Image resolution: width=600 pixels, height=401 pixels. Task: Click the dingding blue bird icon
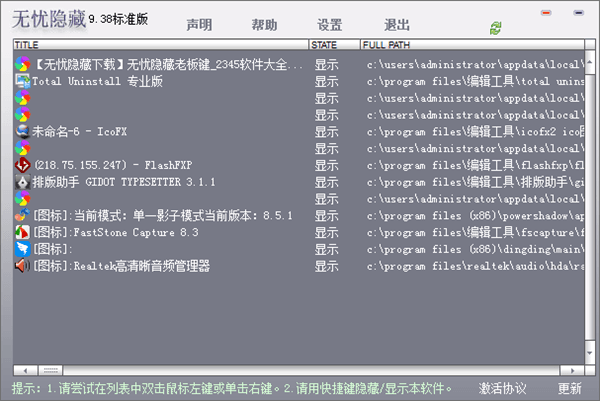22,249
